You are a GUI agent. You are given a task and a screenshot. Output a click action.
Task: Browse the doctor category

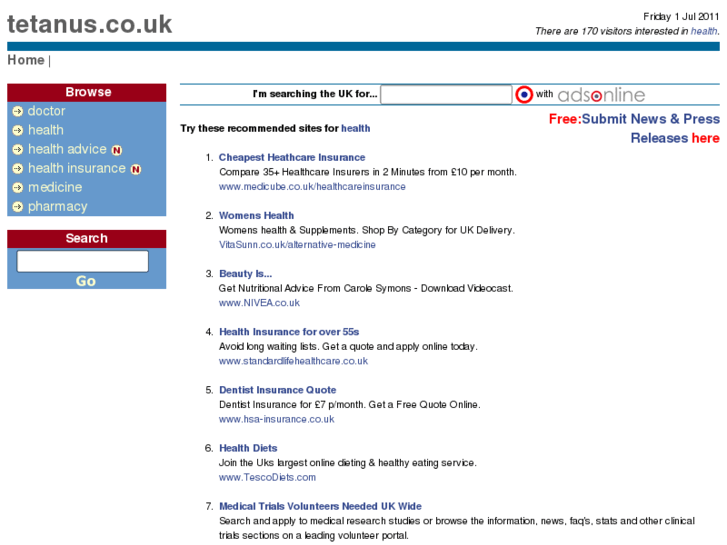point(46,111)
